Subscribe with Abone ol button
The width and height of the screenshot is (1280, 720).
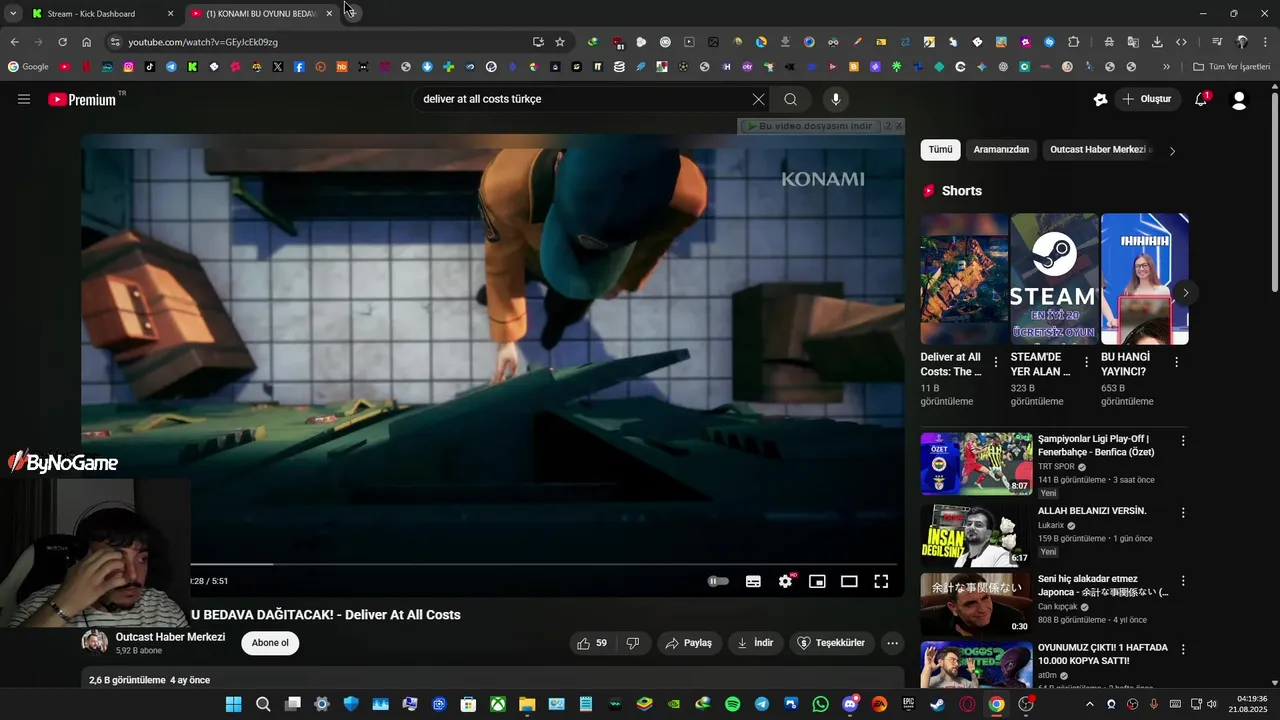point(270,643)
